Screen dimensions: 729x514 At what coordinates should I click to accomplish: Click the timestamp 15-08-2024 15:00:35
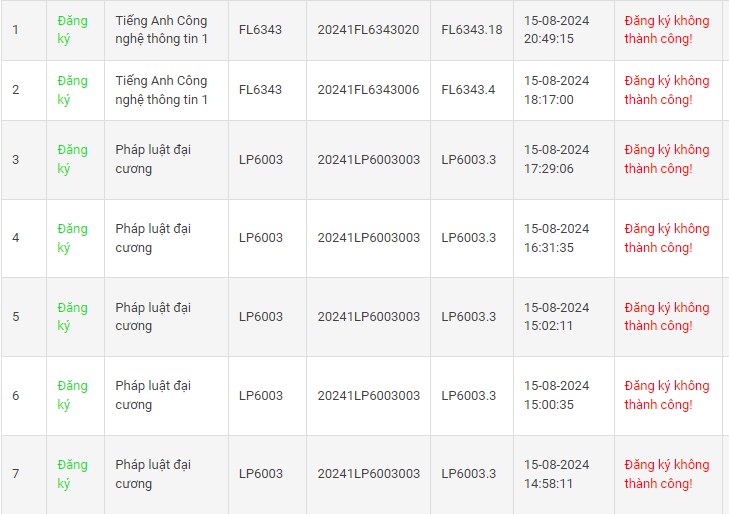(556, 395)
